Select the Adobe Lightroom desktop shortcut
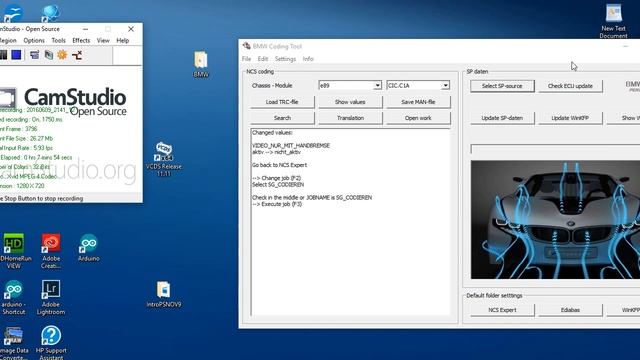The image size is (640, 360). [x=51, y=297]
